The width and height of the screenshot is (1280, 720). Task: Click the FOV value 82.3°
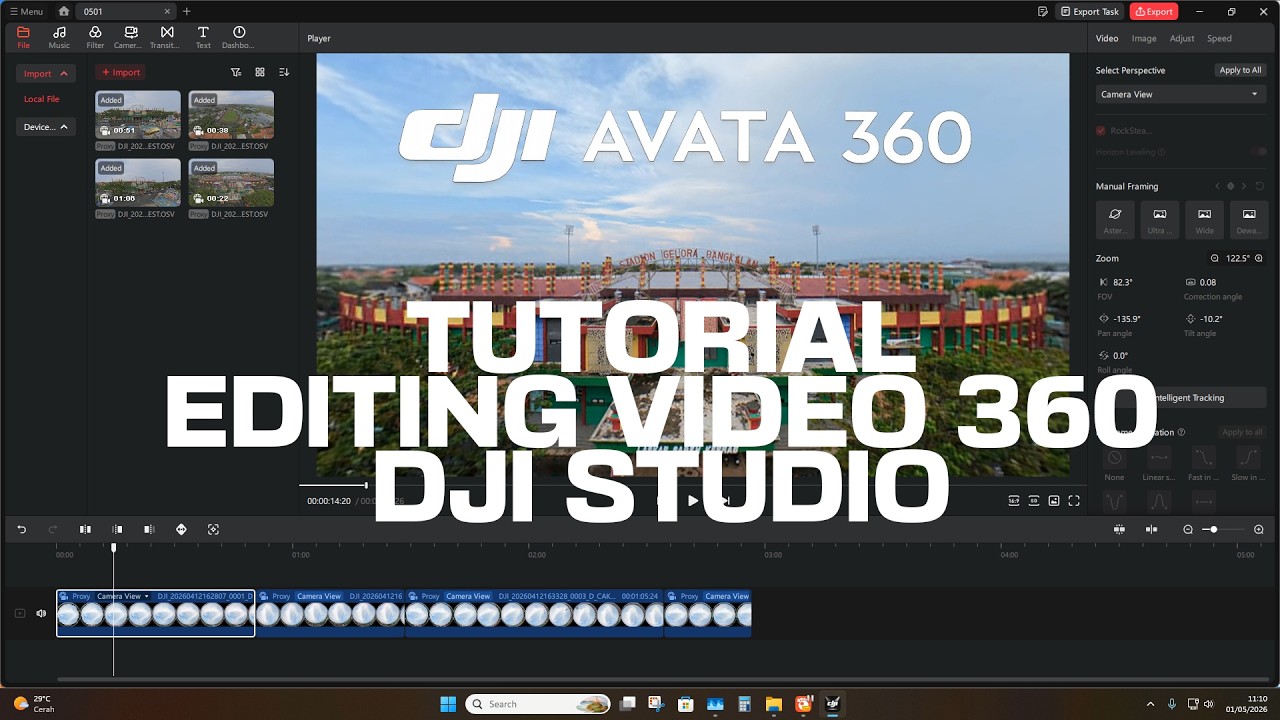(1124, 282)
